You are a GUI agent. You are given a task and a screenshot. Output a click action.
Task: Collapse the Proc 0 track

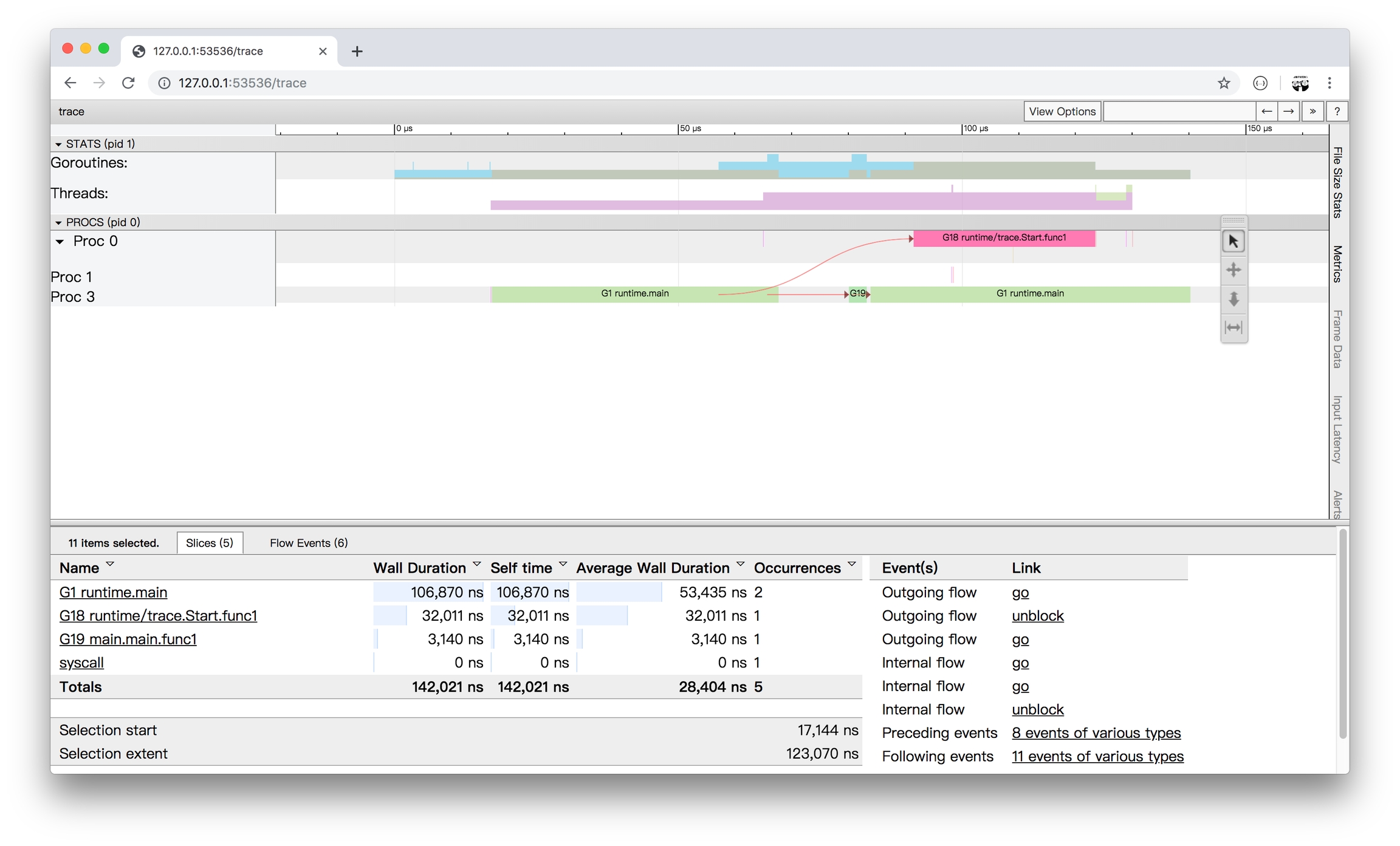[60, 242]
